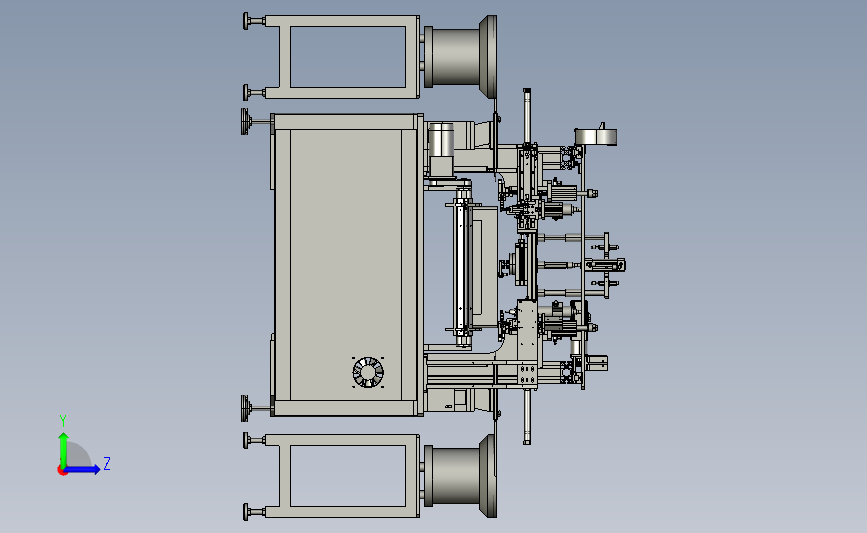Select the top spool support frame
The width and height of the screenshot is (867, 533).
(x=342, y=57)
